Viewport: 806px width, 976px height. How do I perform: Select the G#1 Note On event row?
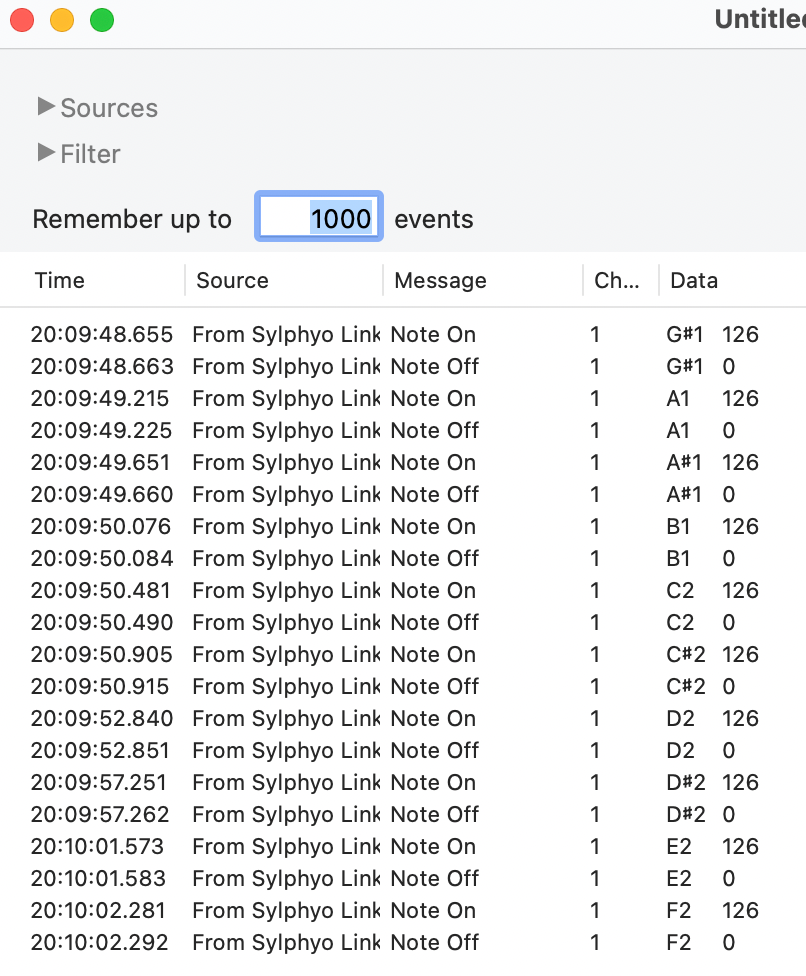point(400,334)
